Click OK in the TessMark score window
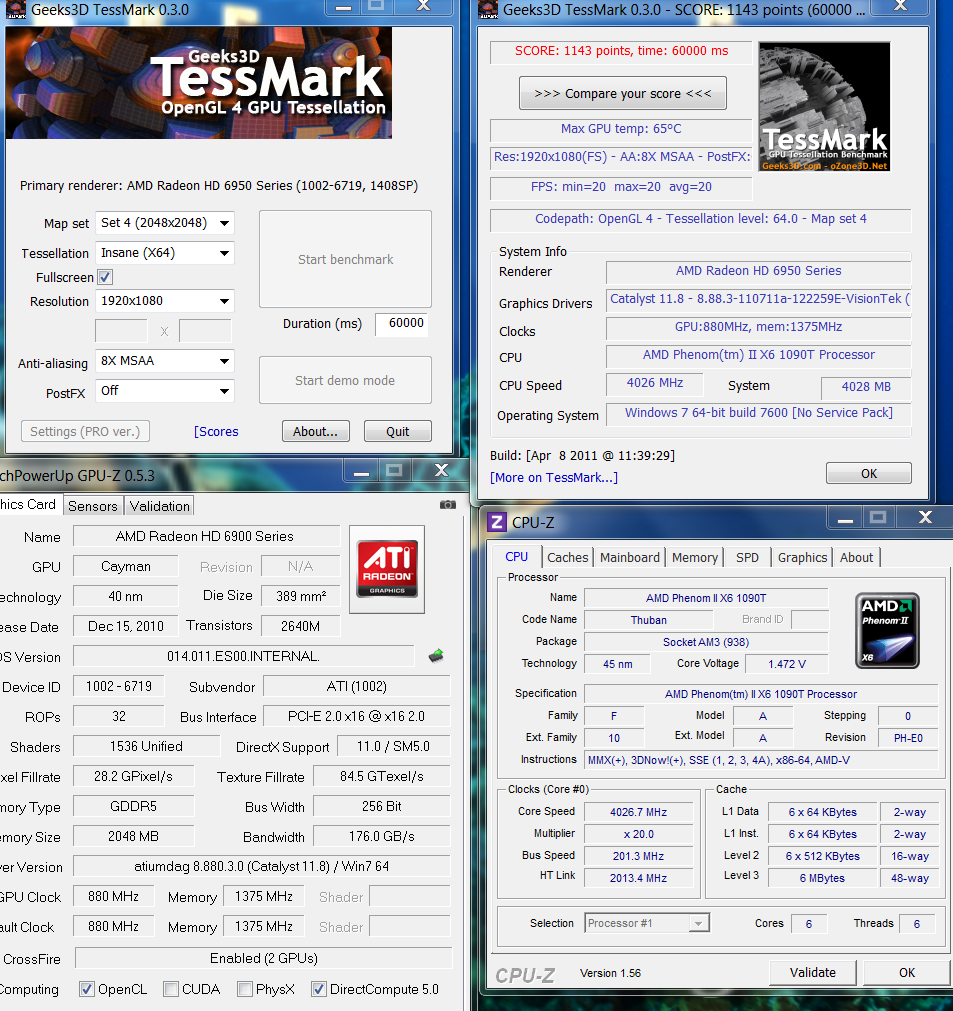953x1011 pixels. pyautogui.click(x=869, y=474)
